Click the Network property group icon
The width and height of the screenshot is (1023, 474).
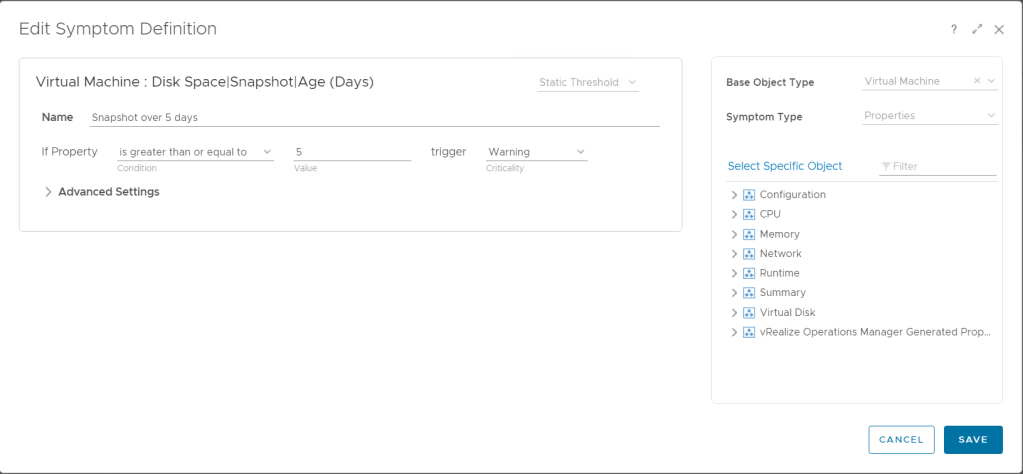point(749,254)
